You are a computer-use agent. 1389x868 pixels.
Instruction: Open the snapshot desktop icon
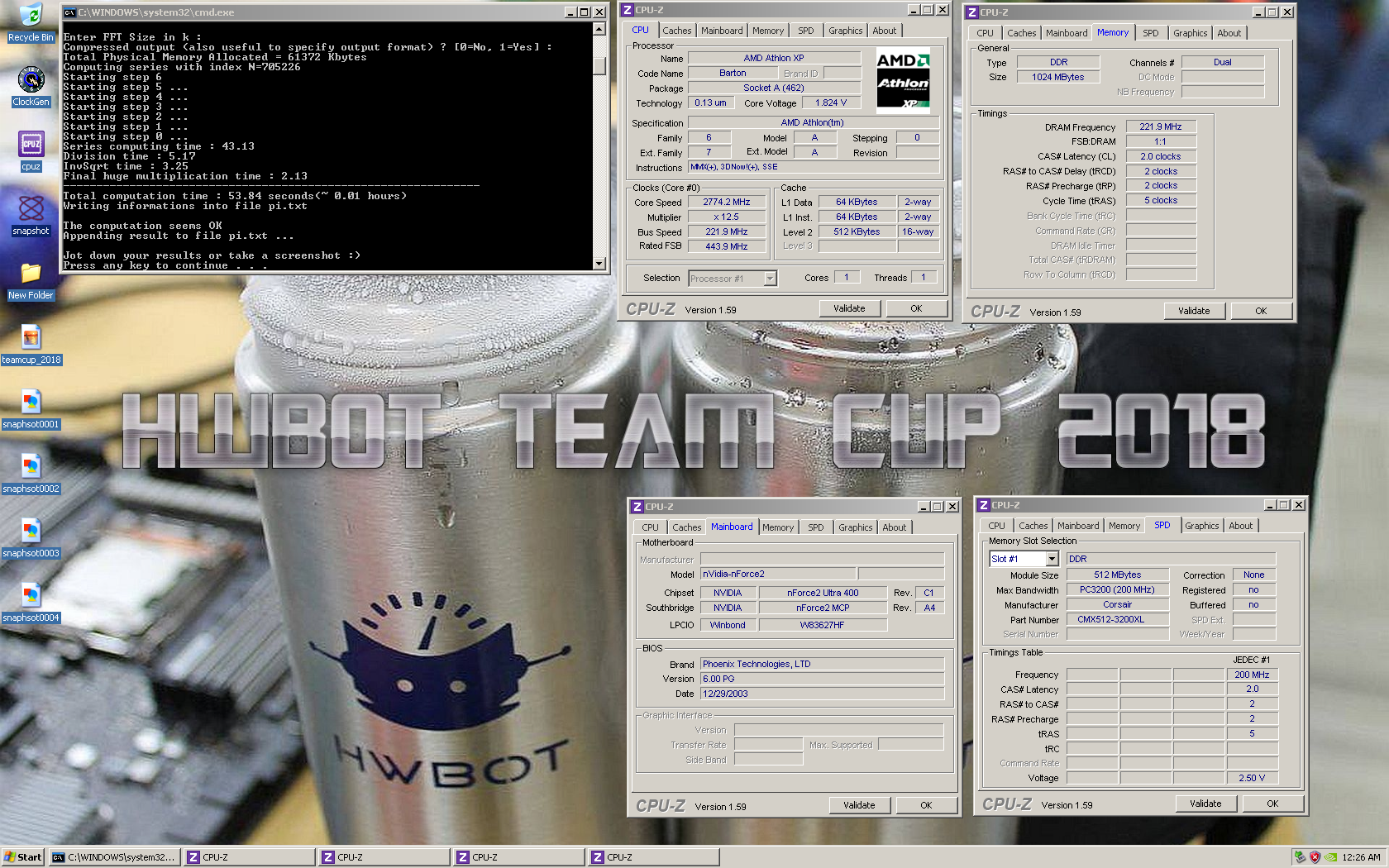[x=31, y=207]
